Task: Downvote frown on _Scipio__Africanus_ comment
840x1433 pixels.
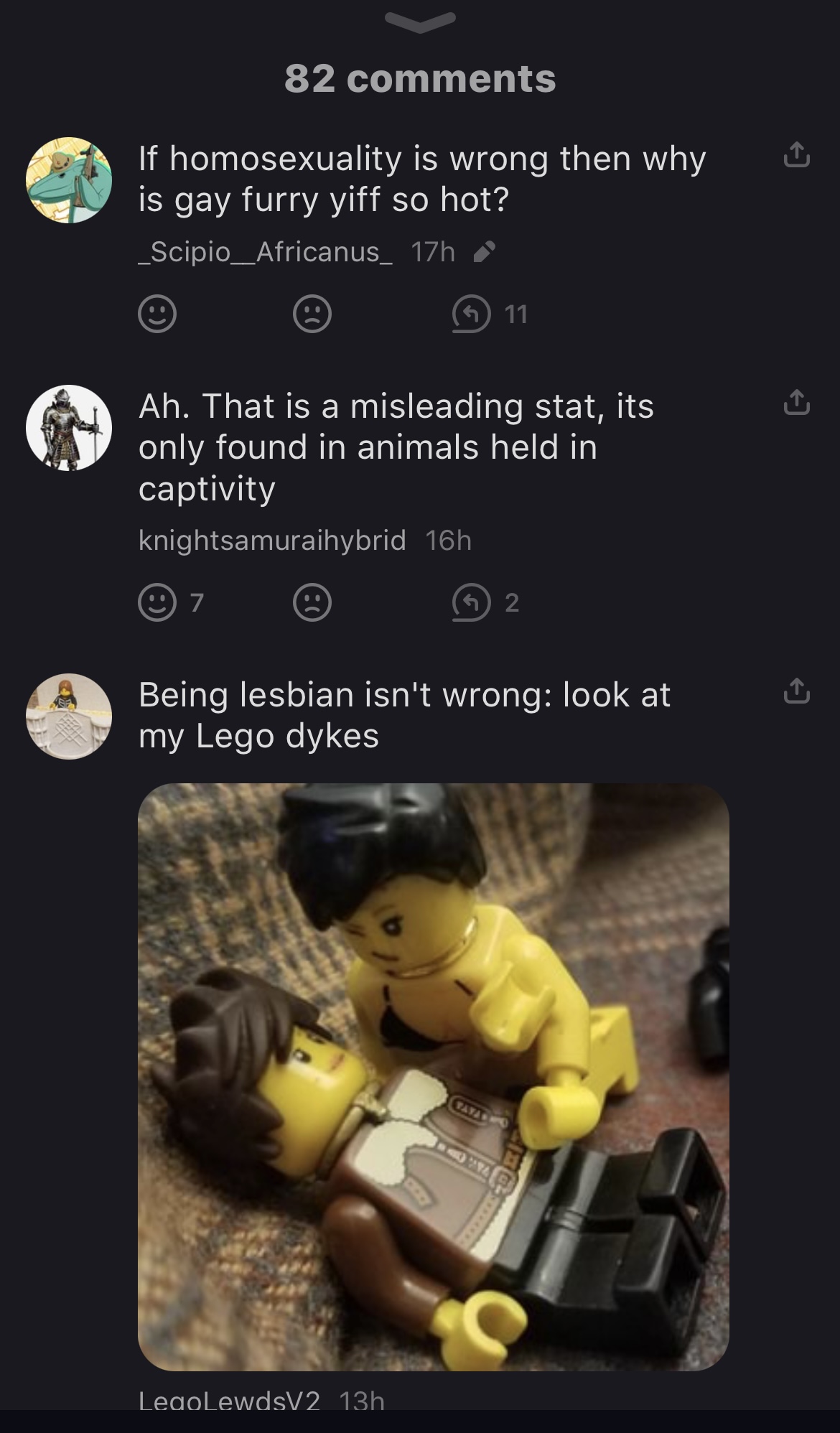Action: 312,314
